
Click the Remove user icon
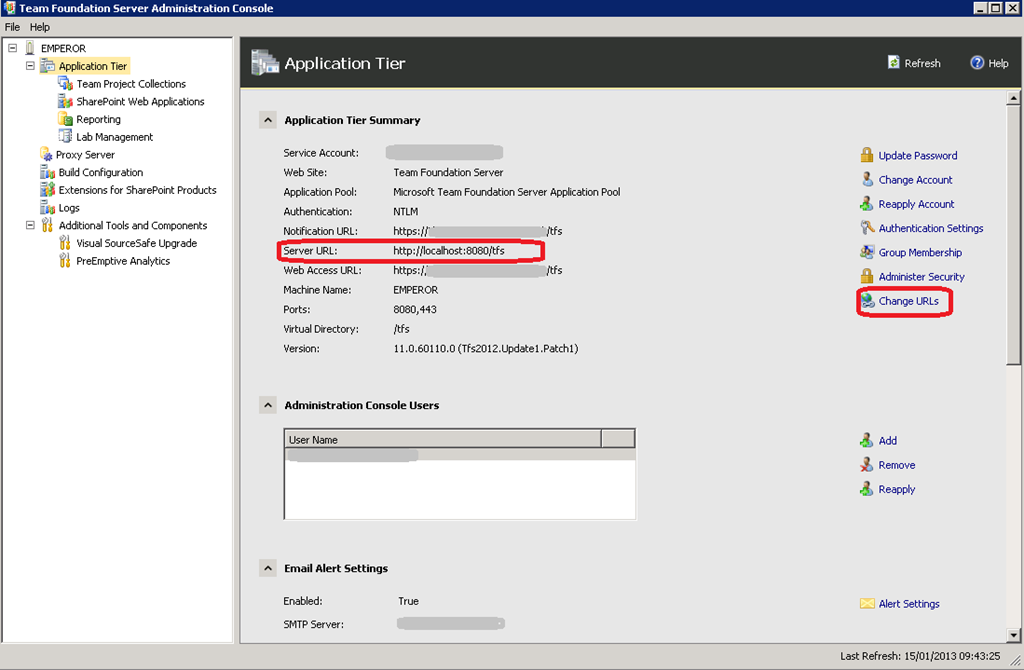[x=867, y=464]
